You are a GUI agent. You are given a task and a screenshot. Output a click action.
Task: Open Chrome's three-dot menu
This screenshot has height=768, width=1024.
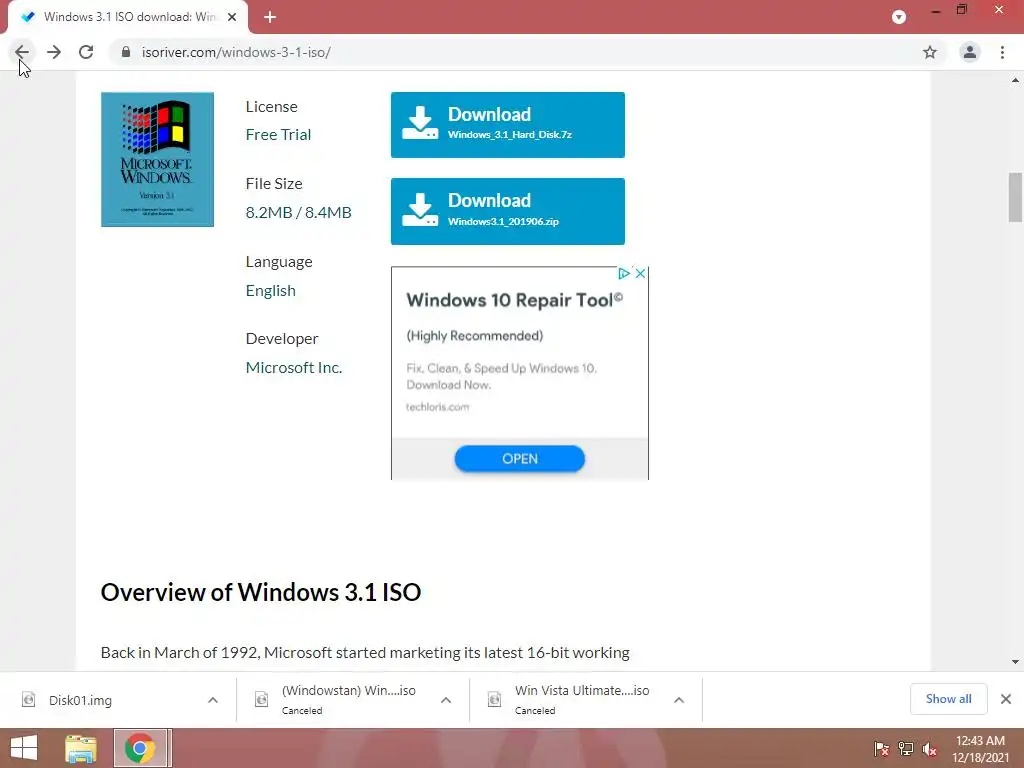(1002, 52)
